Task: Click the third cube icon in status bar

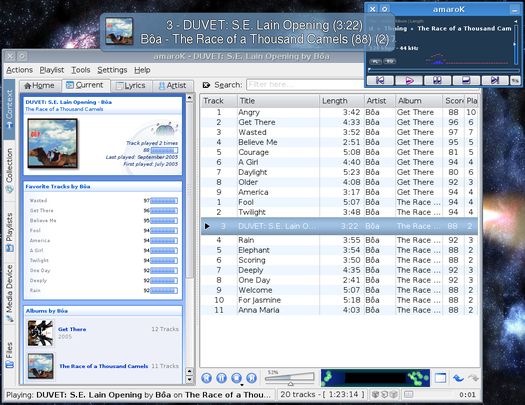Action: (x=394, y=395)
